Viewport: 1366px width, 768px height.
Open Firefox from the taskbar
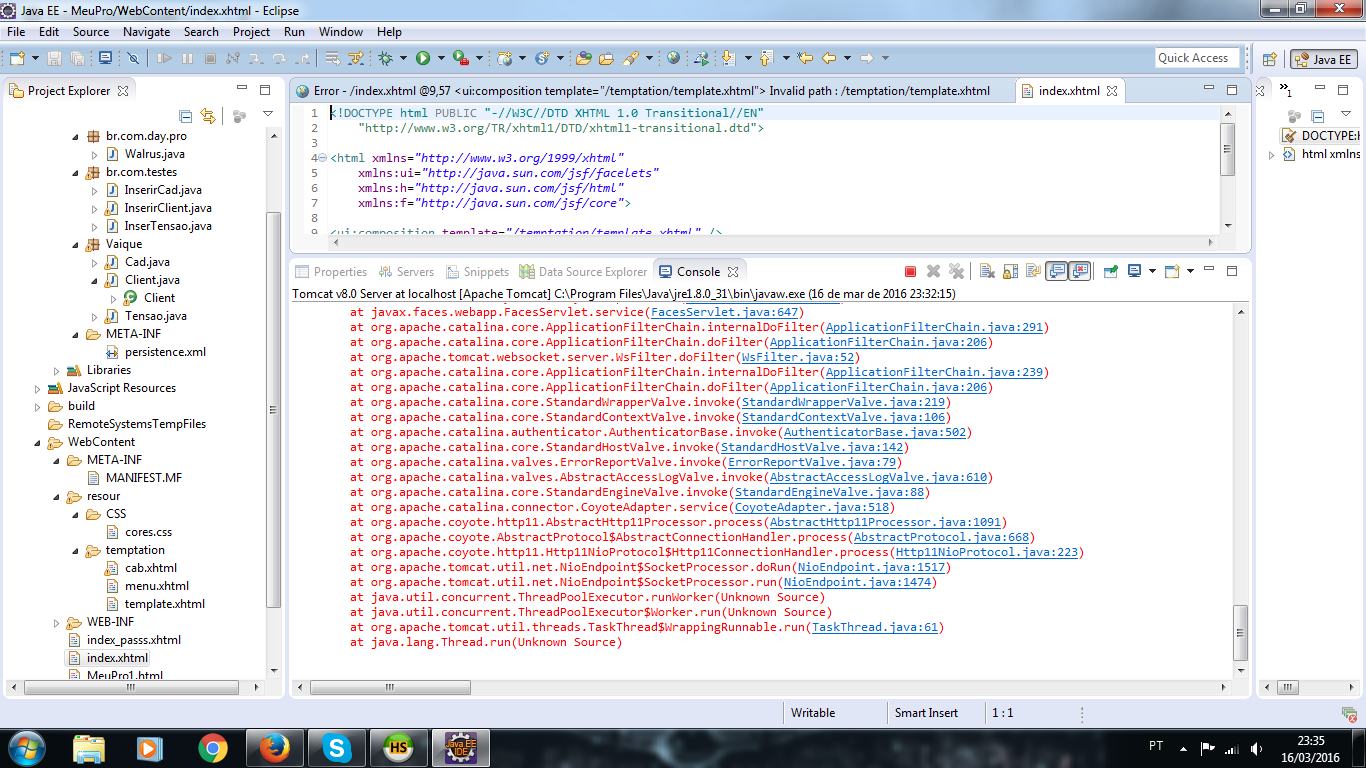point(274,747)
